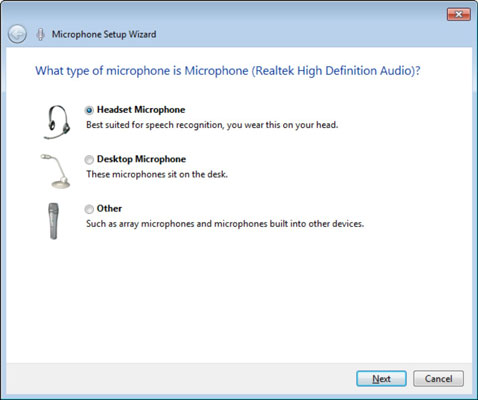Click the small microphone icon beside wizard title
Screen dimensions: 478x400
click(40, 34)
